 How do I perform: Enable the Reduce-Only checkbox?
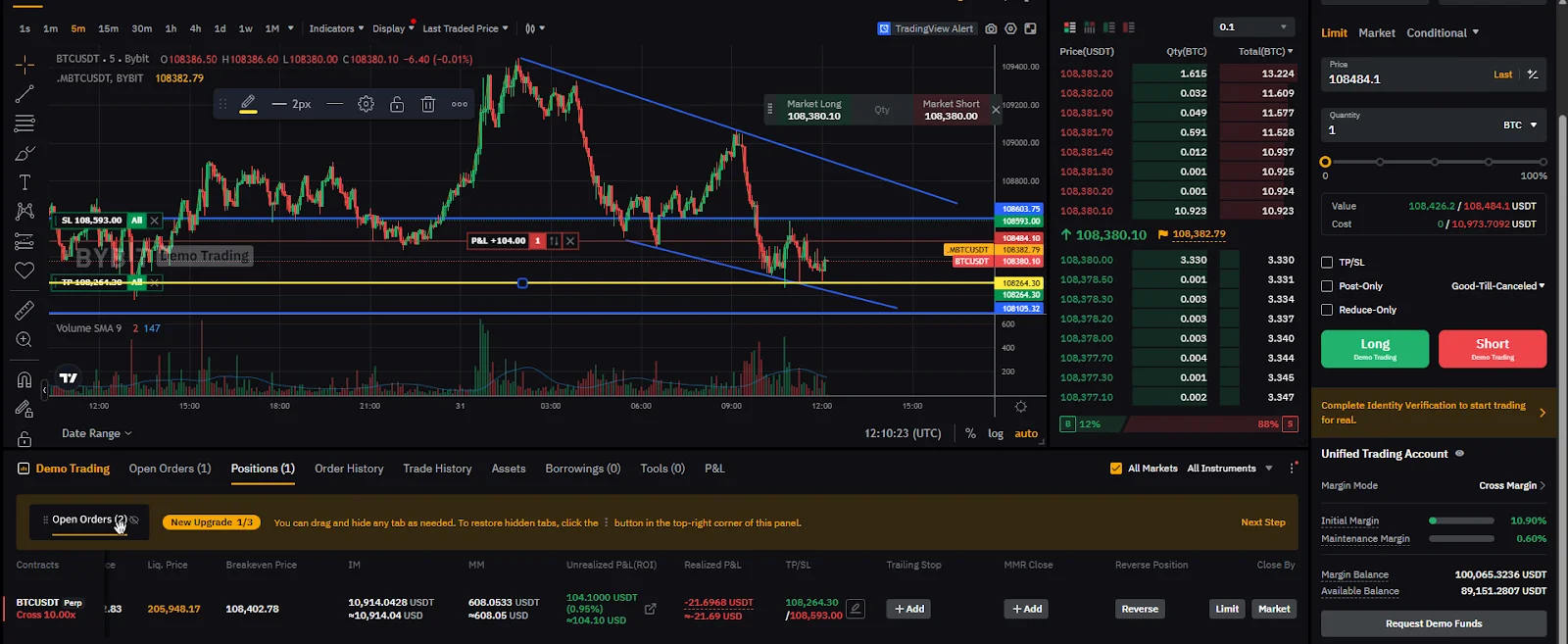[x=1327, y=310]
